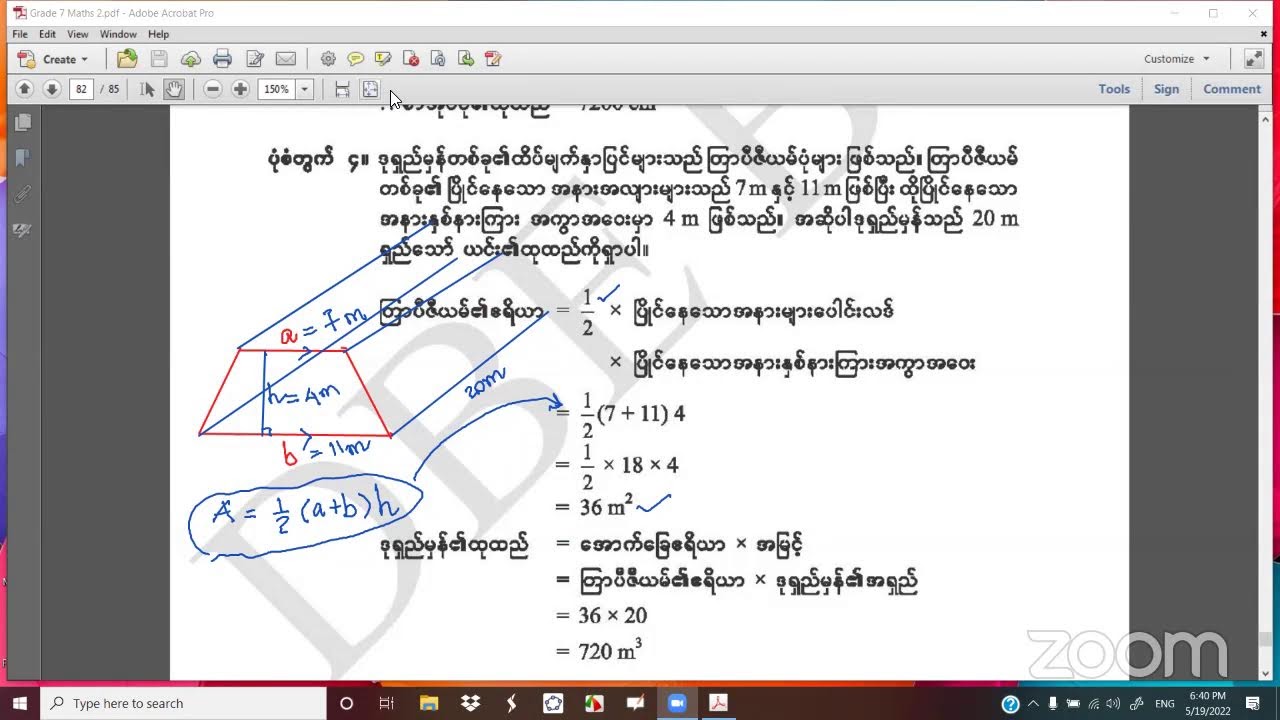Screen dimensions: 1280x720
Task: Open the Customize toolbar dropdown
Action: coord(1177,59)
